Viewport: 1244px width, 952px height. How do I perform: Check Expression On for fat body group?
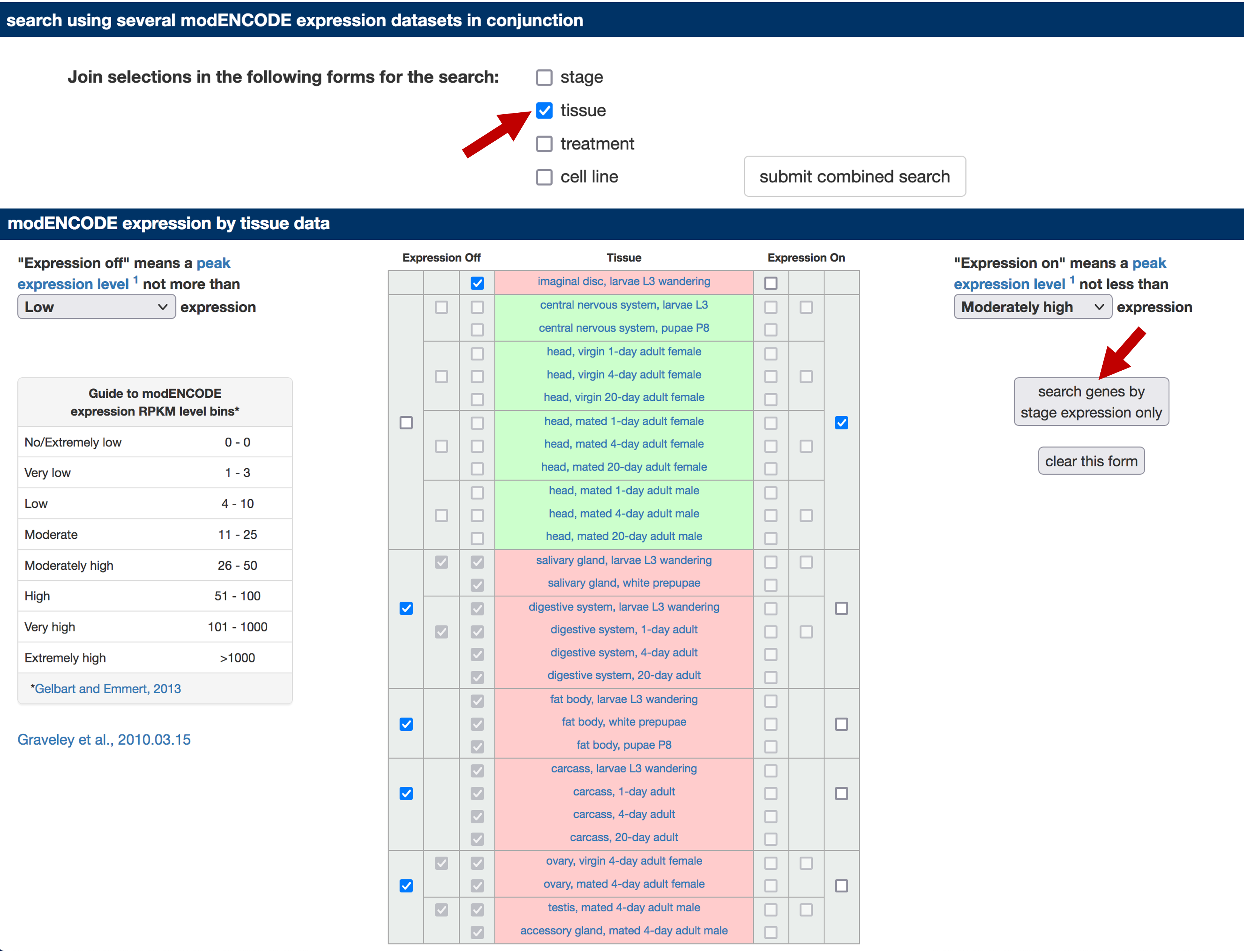click(x=841, y=724)
